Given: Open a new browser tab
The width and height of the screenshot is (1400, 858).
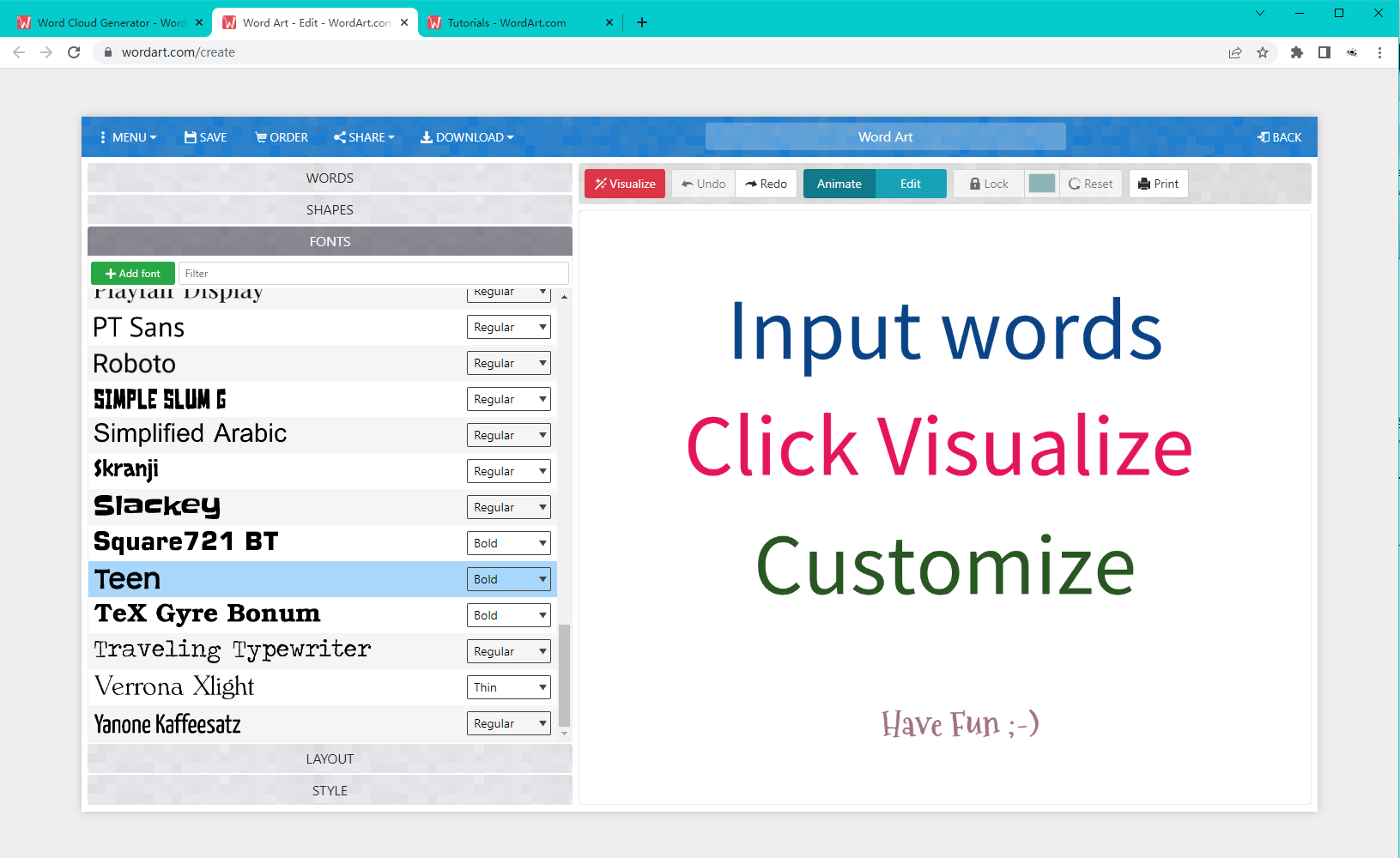Looking at the screenshot, I should coord(642,22).
